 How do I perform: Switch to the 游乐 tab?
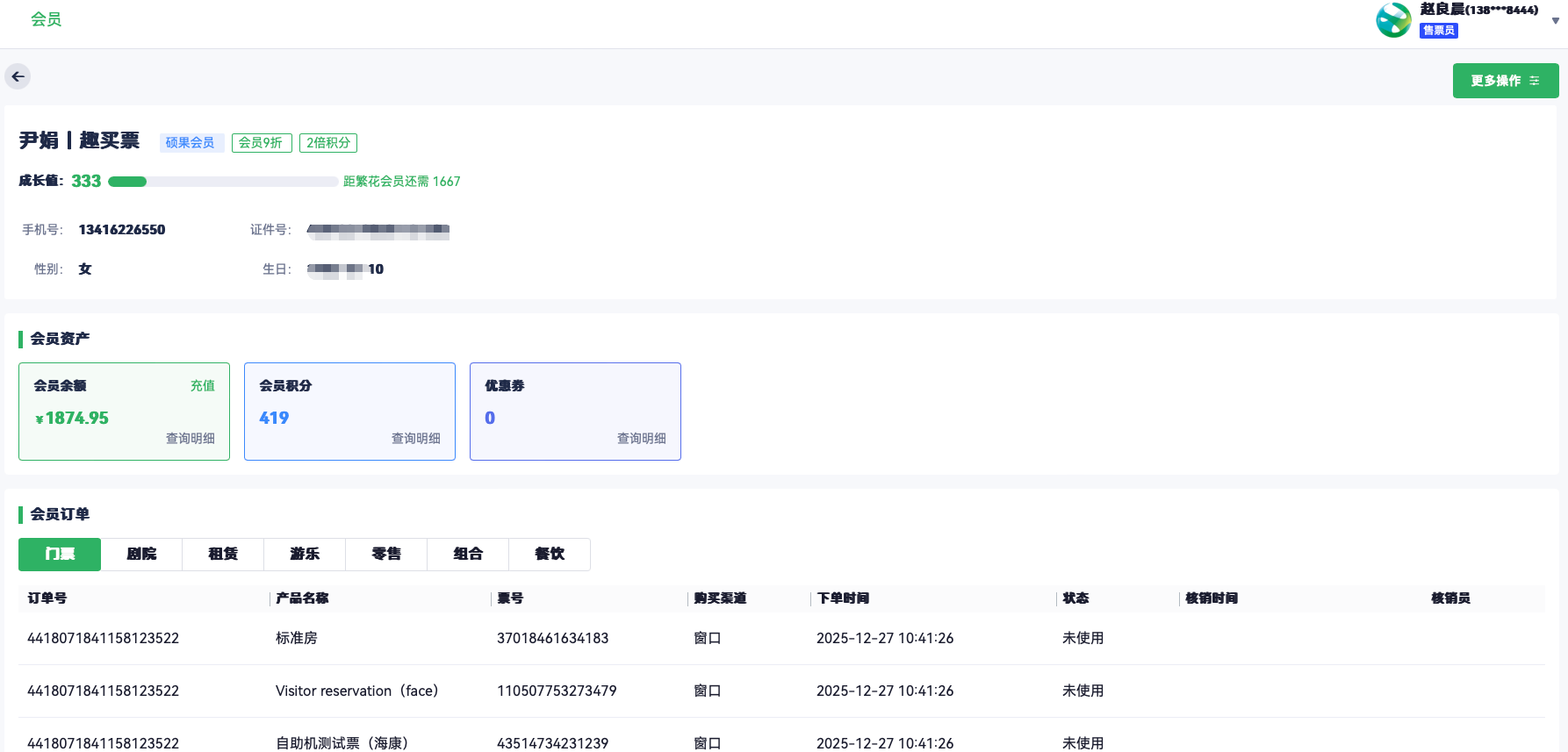pyautogui.click(x=305, y=554)
